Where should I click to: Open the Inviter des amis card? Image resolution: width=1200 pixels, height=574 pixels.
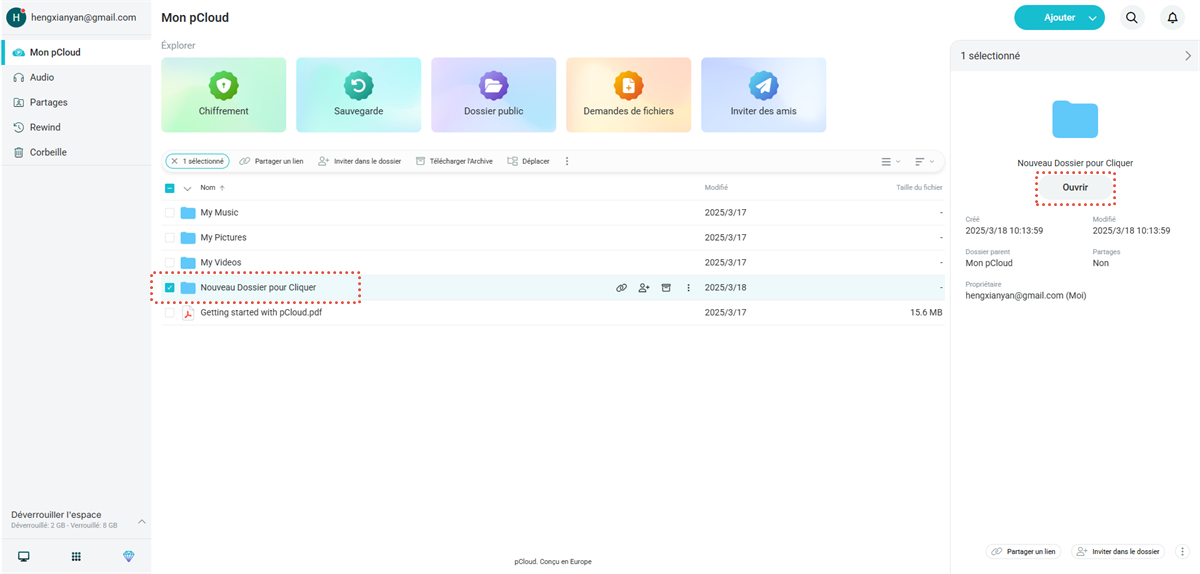coord(763,95)
